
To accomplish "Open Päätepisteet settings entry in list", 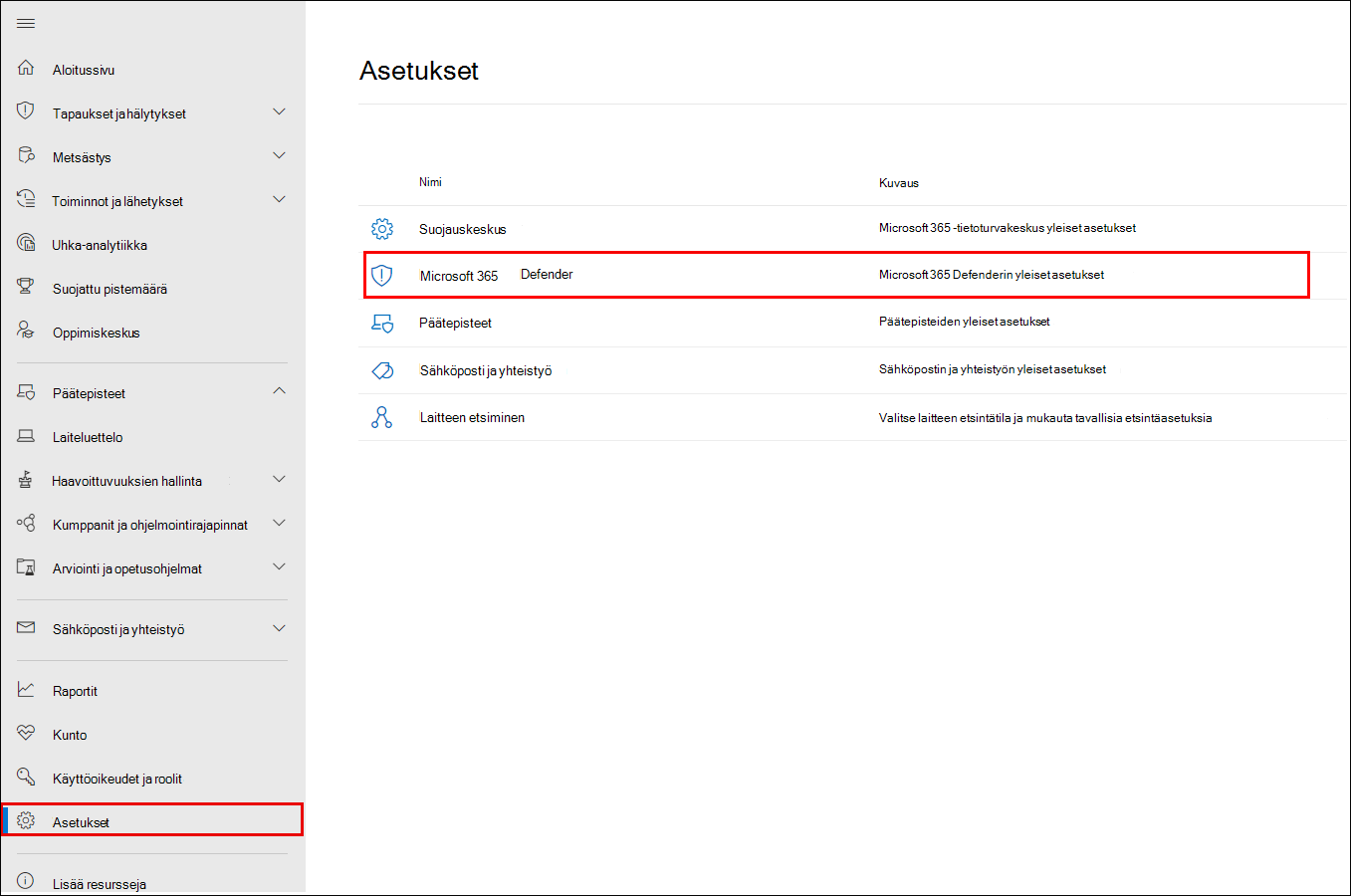I will click(x=455, y=323).
